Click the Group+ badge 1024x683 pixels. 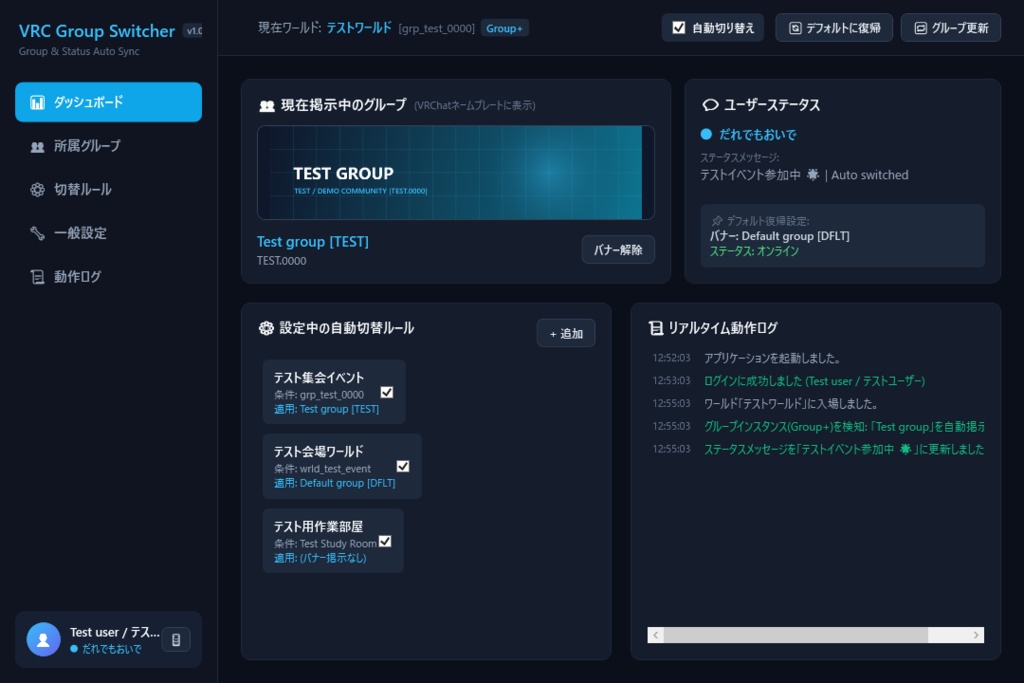point(504,28)
